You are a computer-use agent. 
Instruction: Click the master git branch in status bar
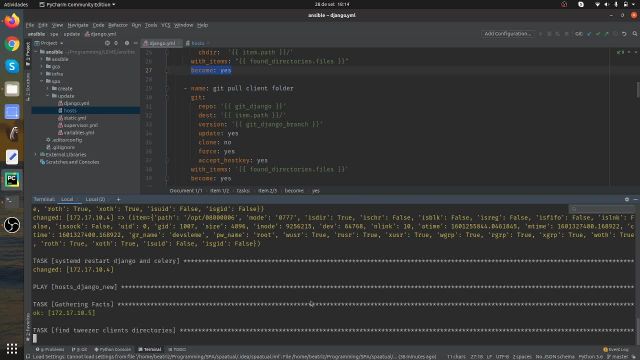[x=618, y=357]
